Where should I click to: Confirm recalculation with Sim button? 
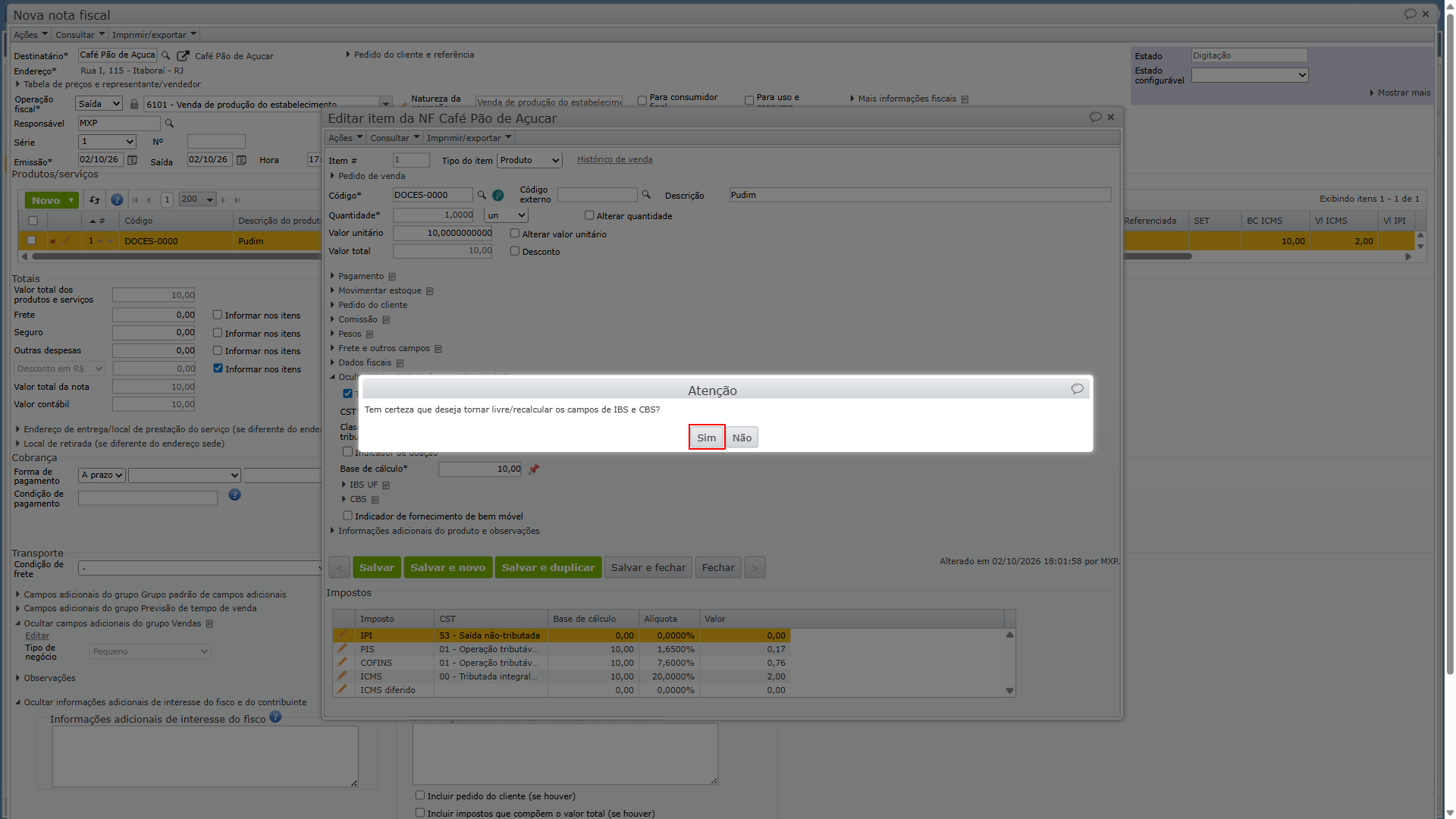[706, 438]
